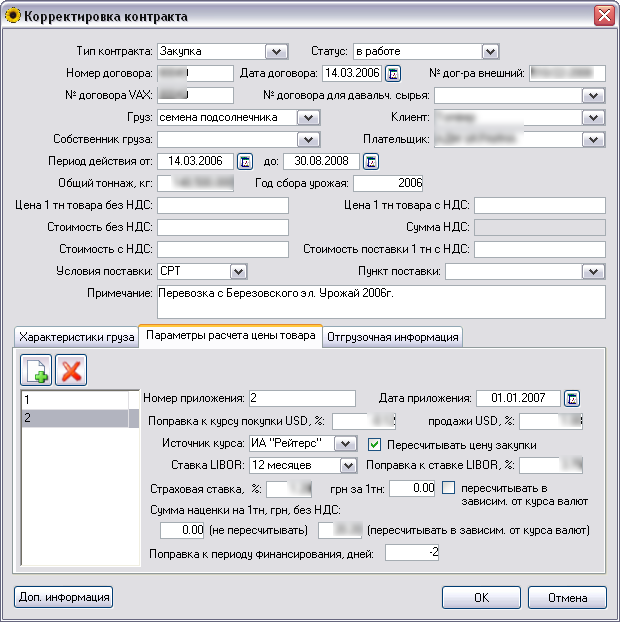Expand the Груз dropdown
620x622 pixels.
[309, 117]
